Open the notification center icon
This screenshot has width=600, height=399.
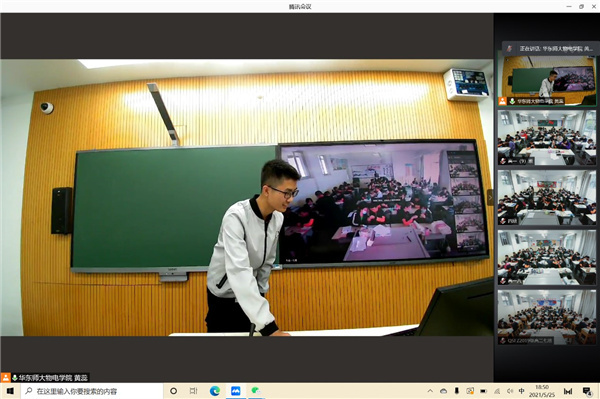586,391
